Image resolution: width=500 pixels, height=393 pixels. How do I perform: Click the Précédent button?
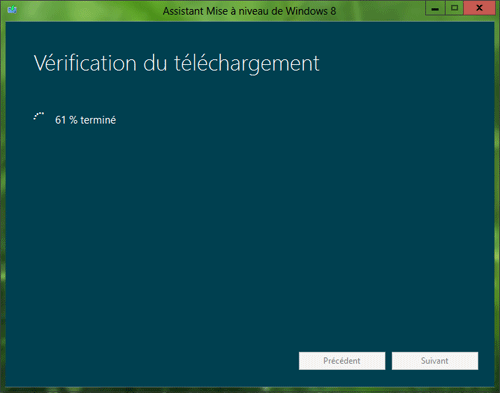tap(342, 361)
